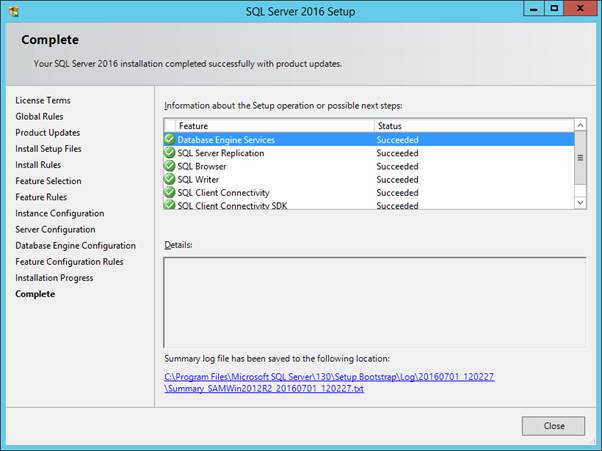The width and height of the screenshot is (602, 451).
Task: Click Succeeded status of SQL Writer
Action: 397,179
